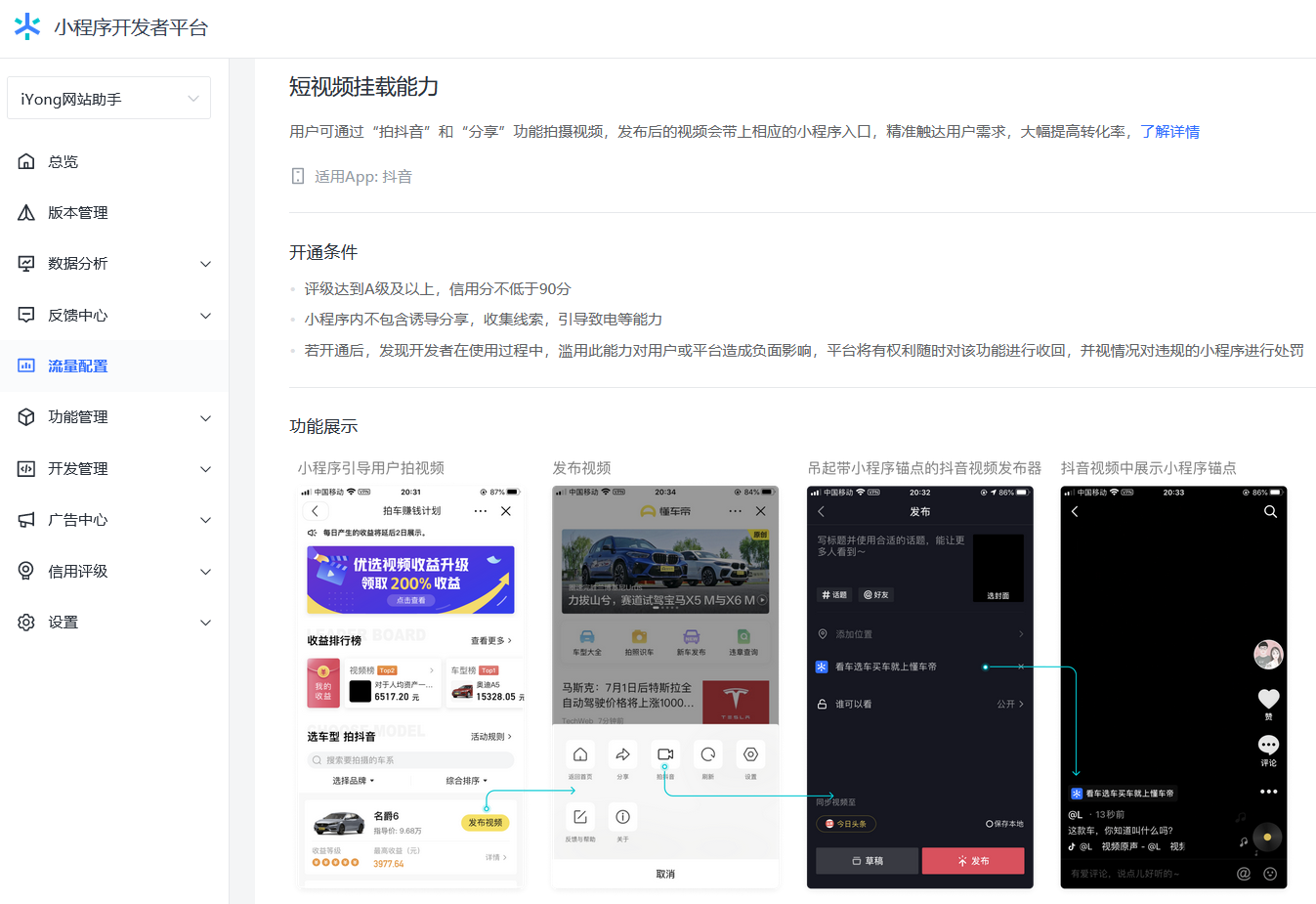The image size is (1316, 904).
Task: Click the 开通条件 section heading
Action: coord(323,252)
